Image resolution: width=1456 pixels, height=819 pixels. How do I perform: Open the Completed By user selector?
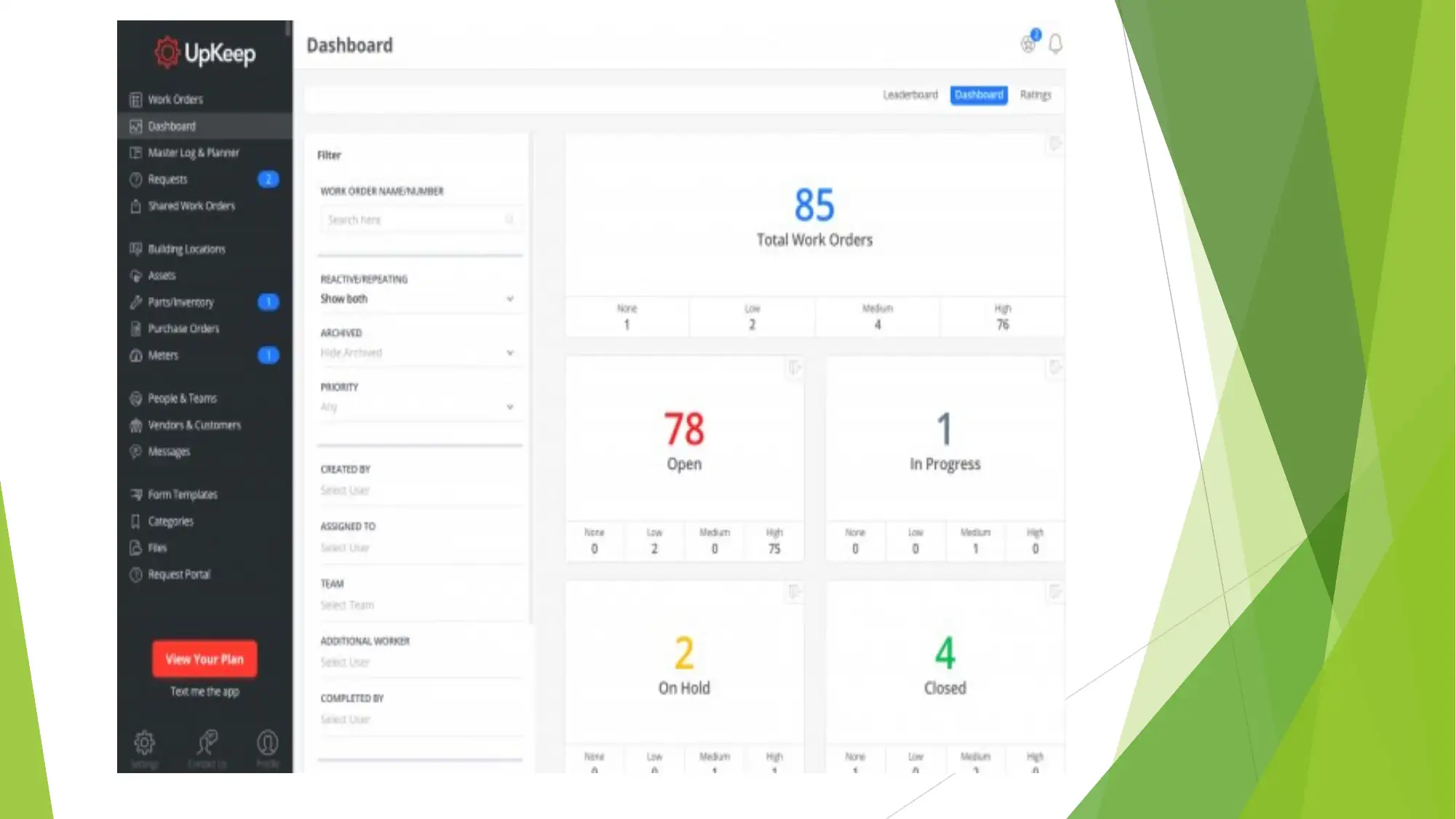tap(420, 720)
